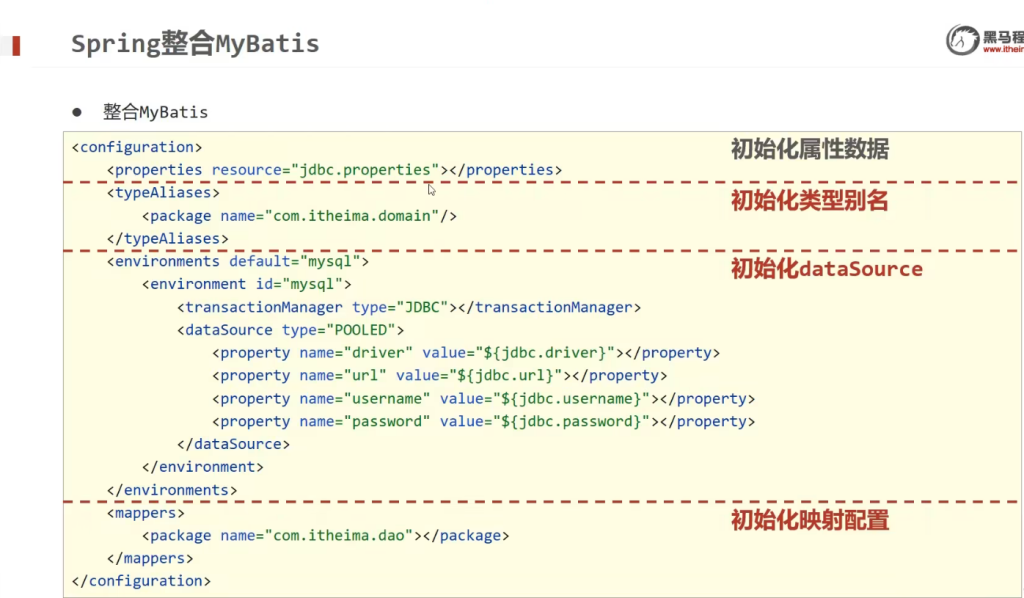Click the bullet point before 整合MyBatis

[x=76, y=111]
